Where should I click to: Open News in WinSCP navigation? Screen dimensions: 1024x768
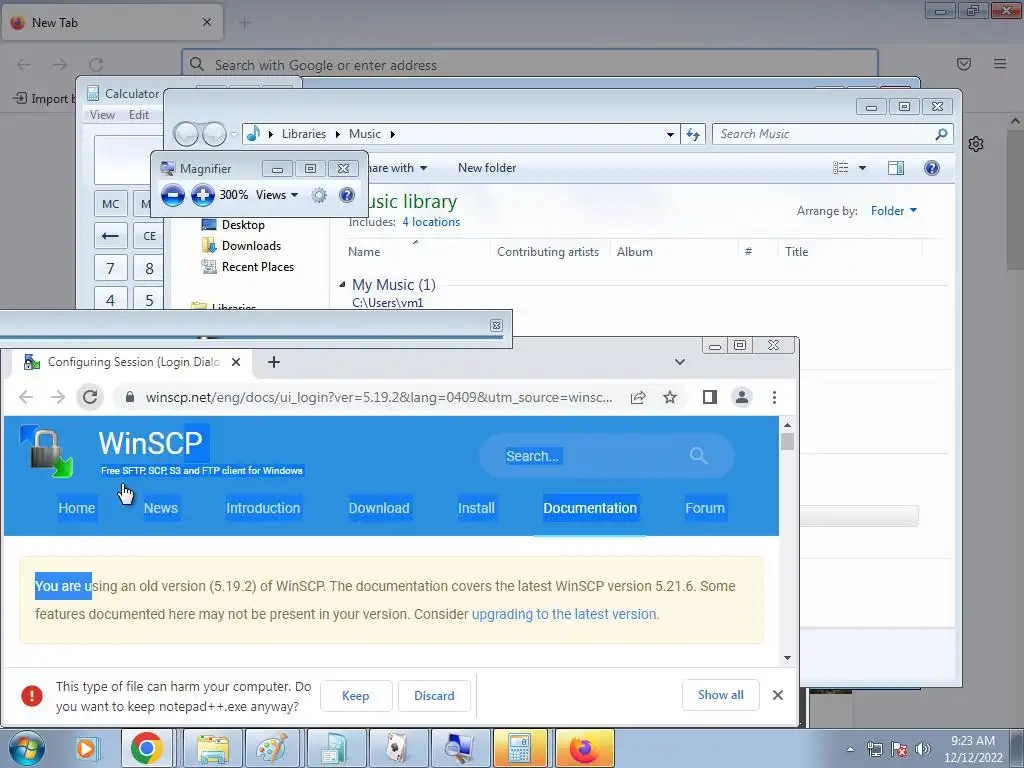[161, 508]
